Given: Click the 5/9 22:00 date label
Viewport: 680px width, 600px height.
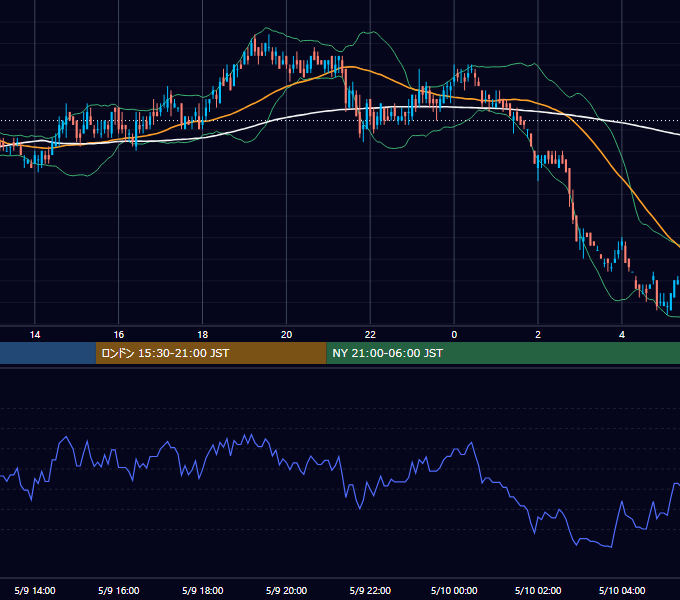Looking at the screenshot, I should point(370,590).
